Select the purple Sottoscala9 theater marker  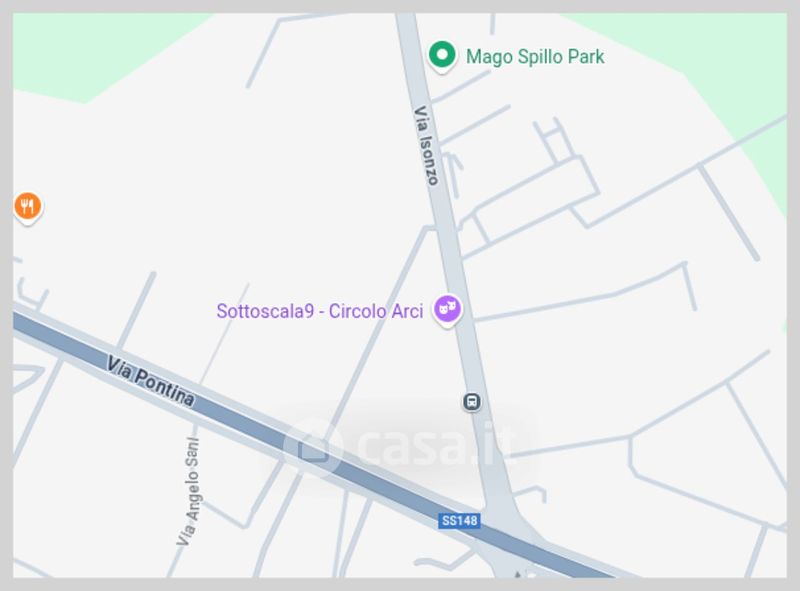447,310
